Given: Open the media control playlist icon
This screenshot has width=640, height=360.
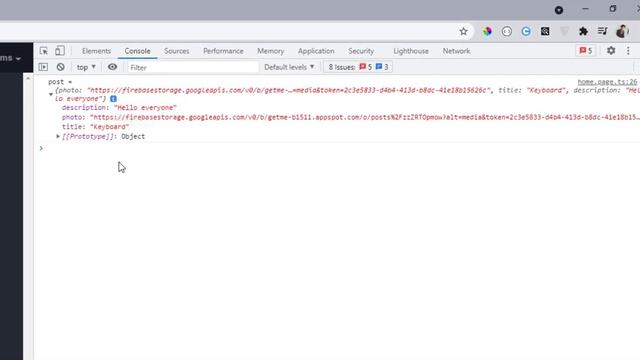Looking at the screenshot, I should pyautogui.click(x=602, y=31).
